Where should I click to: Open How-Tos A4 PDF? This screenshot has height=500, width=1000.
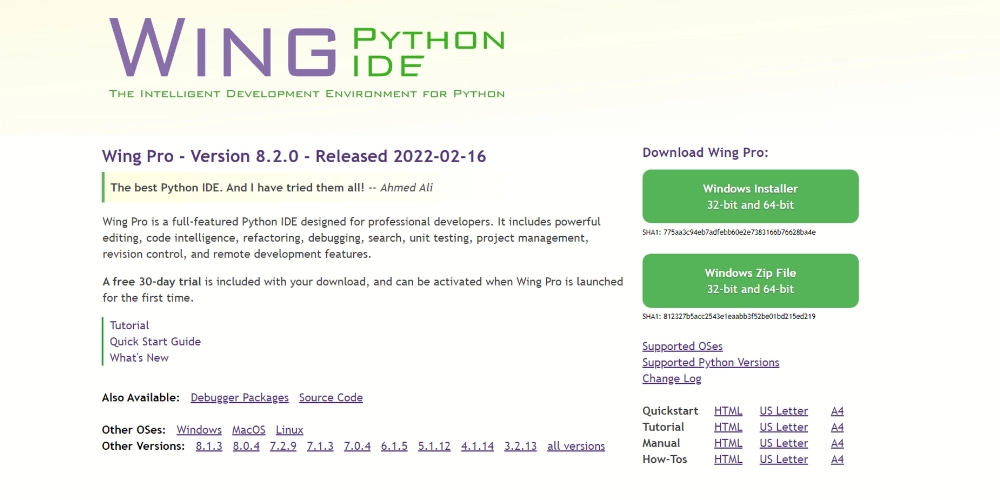point(837,460)
